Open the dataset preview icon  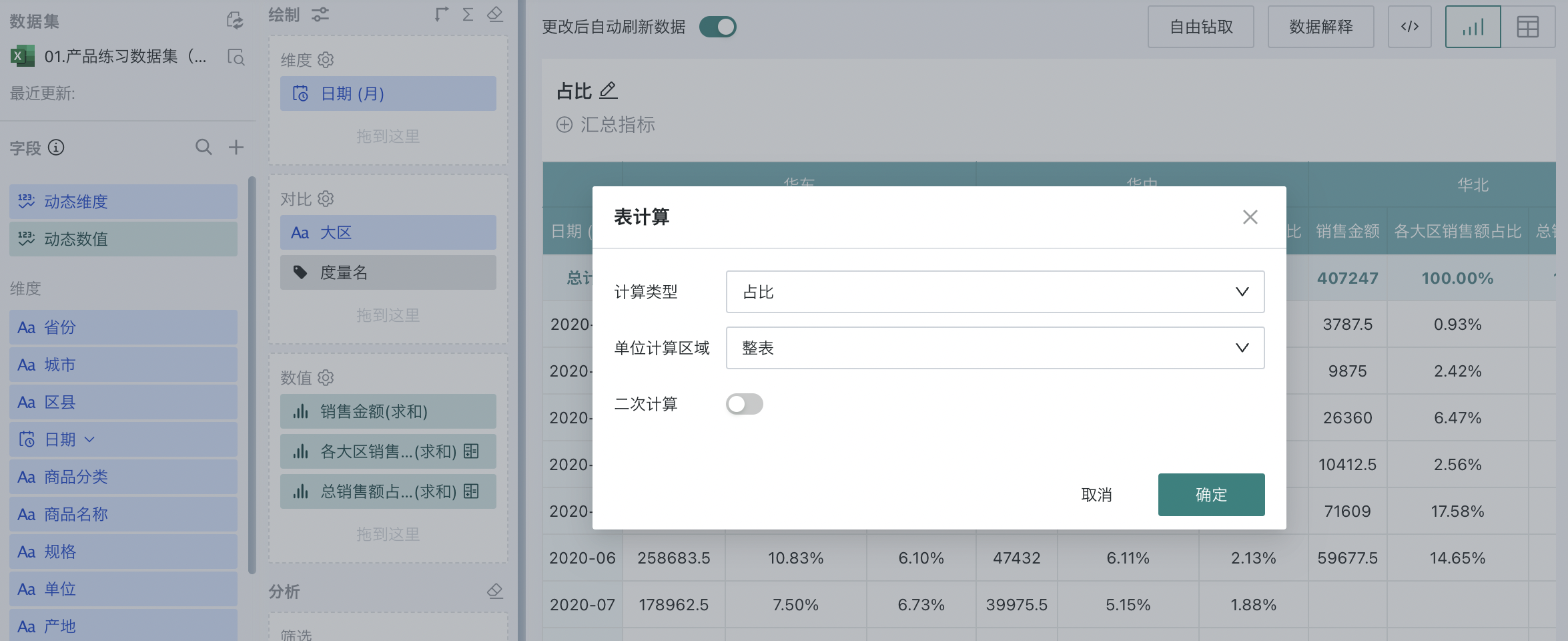tap(236, 57)
